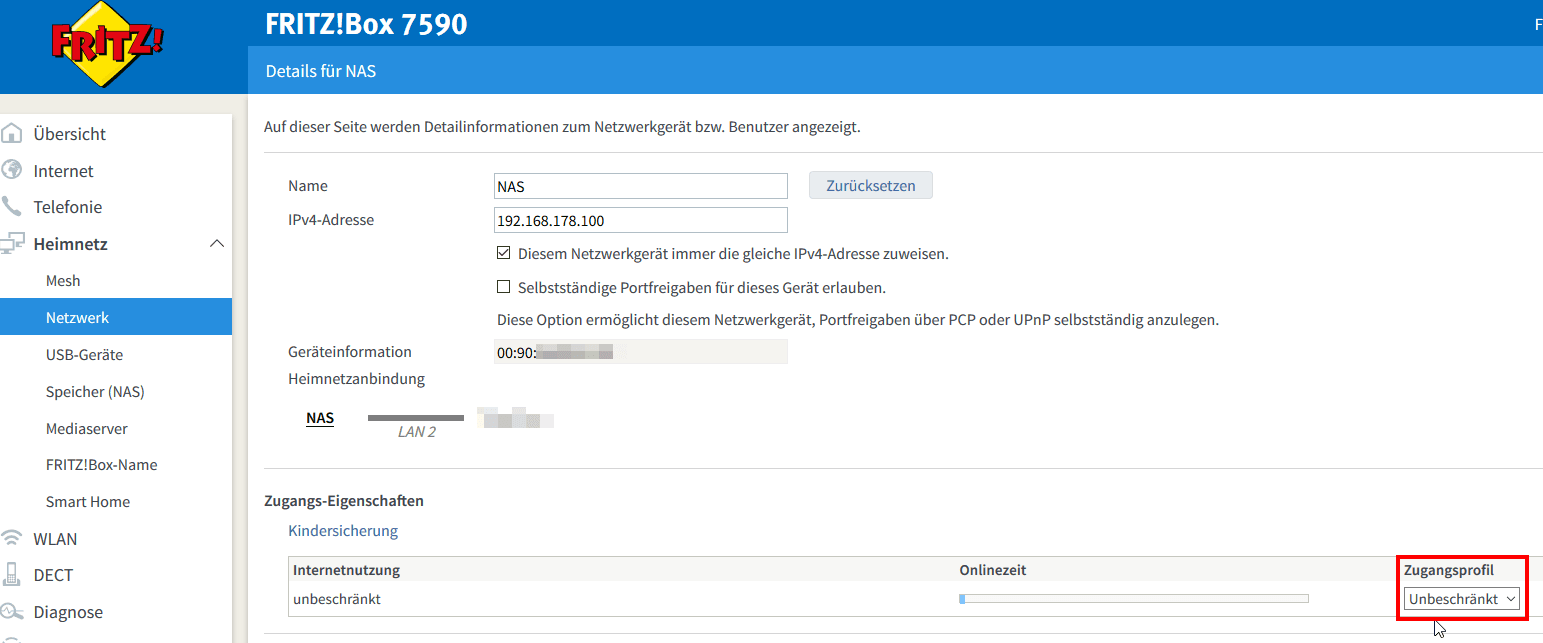Viewport: 1543px width, 643px height.
Task: Click the Telefonie phone icon
Action: point(11,207)
